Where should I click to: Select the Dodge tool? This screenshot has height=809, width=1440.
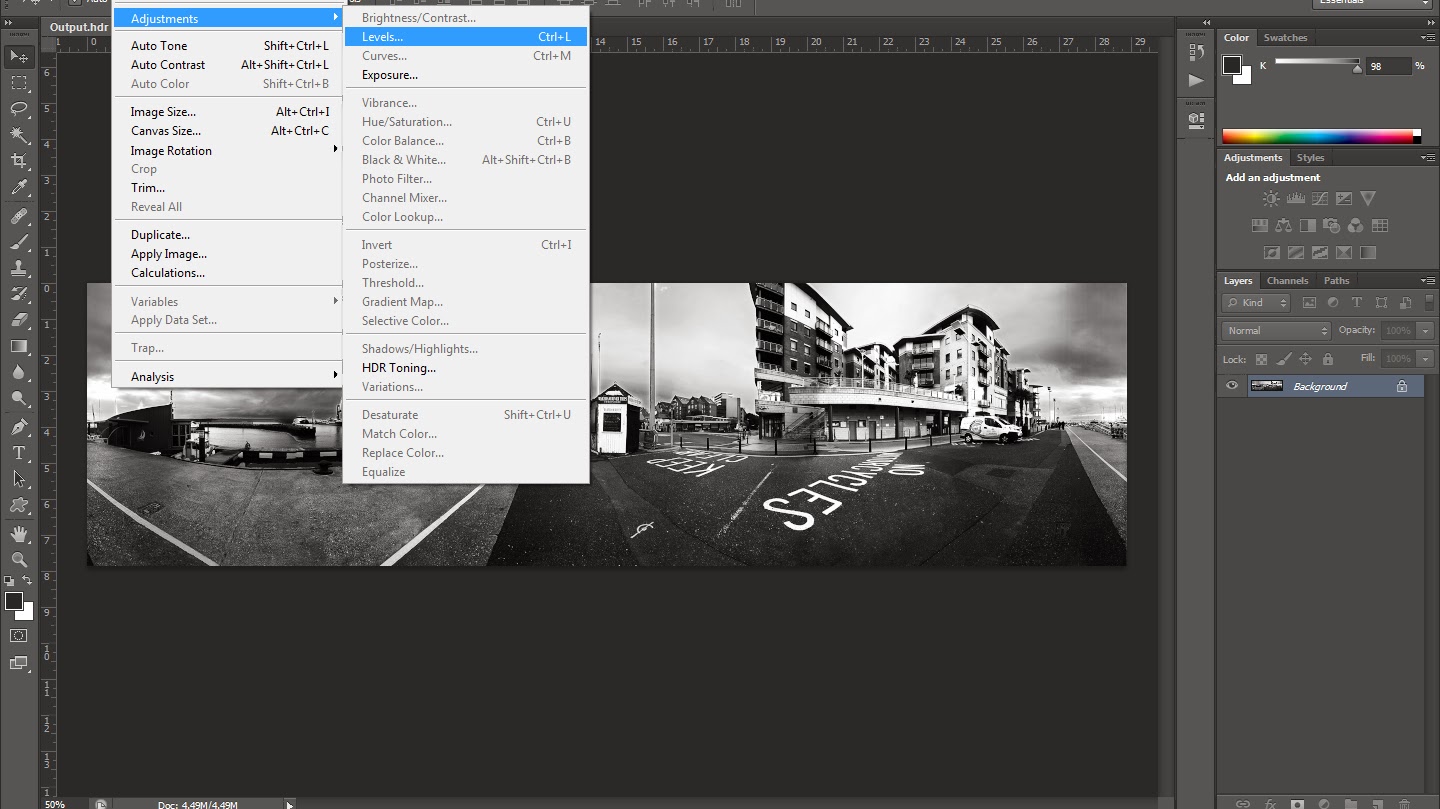[19, 398]
